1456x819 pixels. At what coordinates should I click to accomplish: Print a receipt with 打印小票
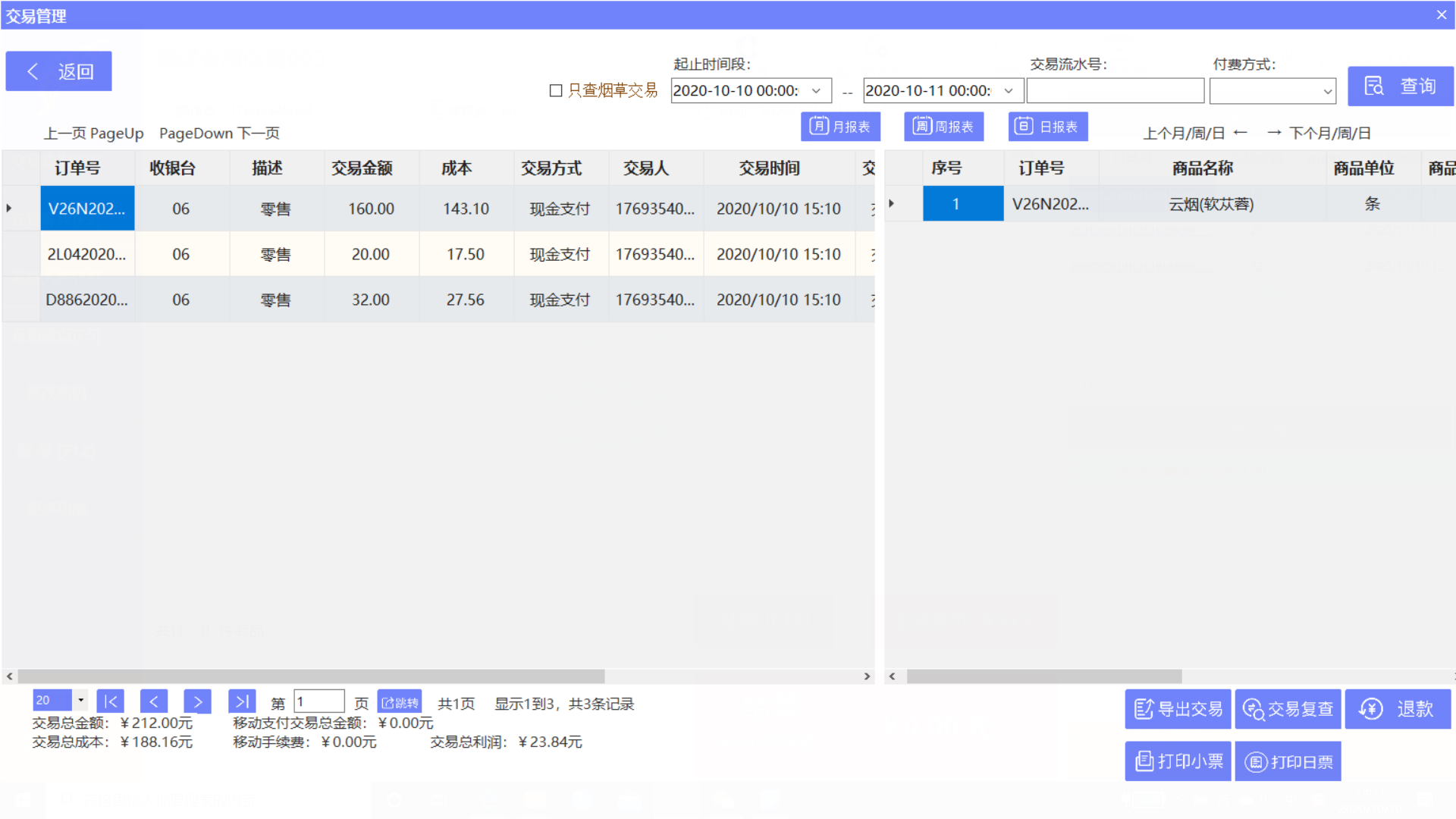[x=1177, y=761]
